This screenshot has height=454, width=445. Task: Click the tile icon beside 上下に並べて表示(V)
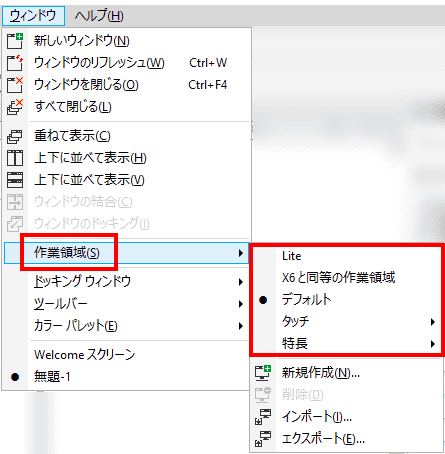(x=15, y=180)
